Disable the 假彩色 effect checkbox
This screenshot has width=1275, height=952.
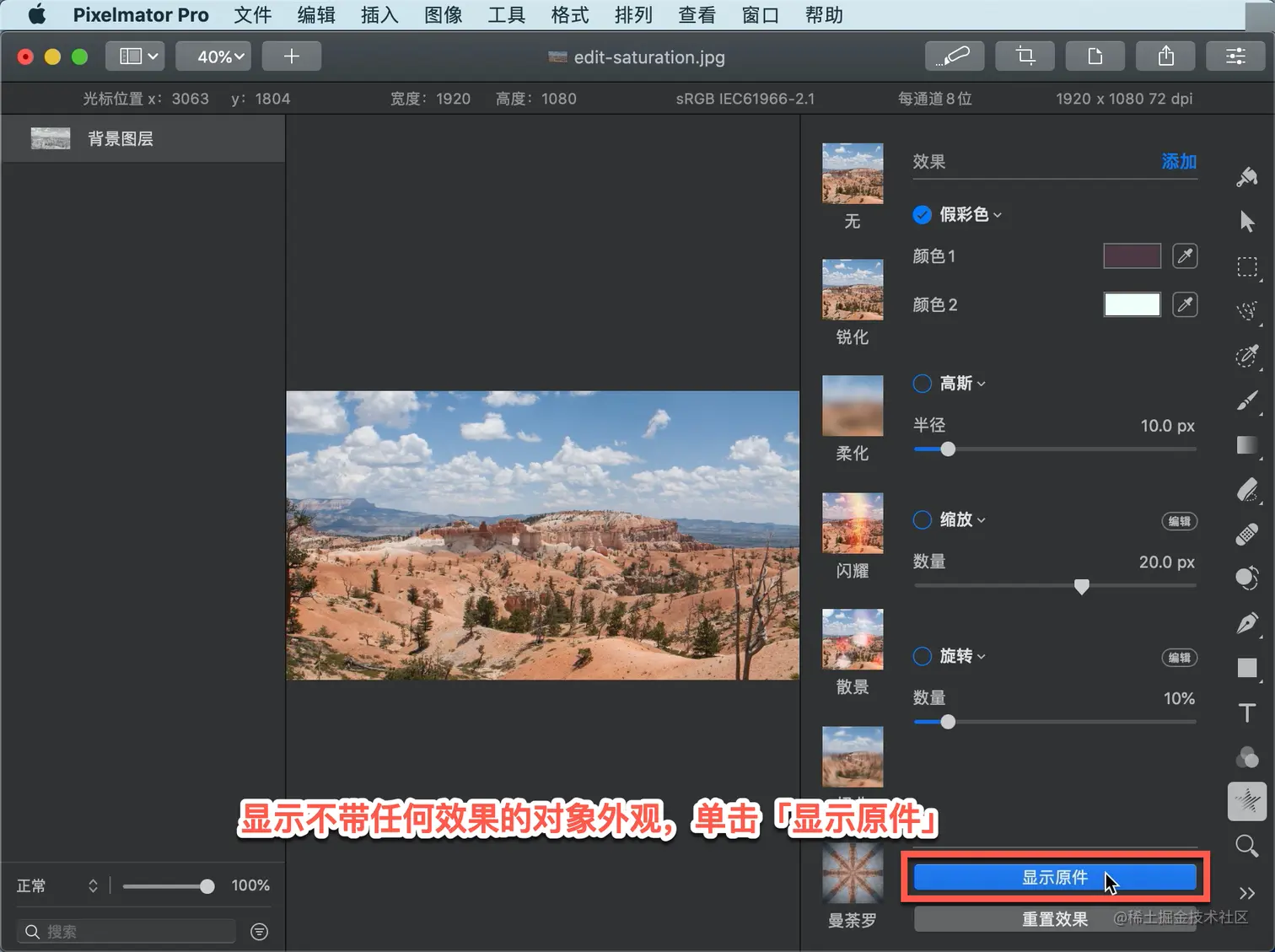[x=923, y=215]
